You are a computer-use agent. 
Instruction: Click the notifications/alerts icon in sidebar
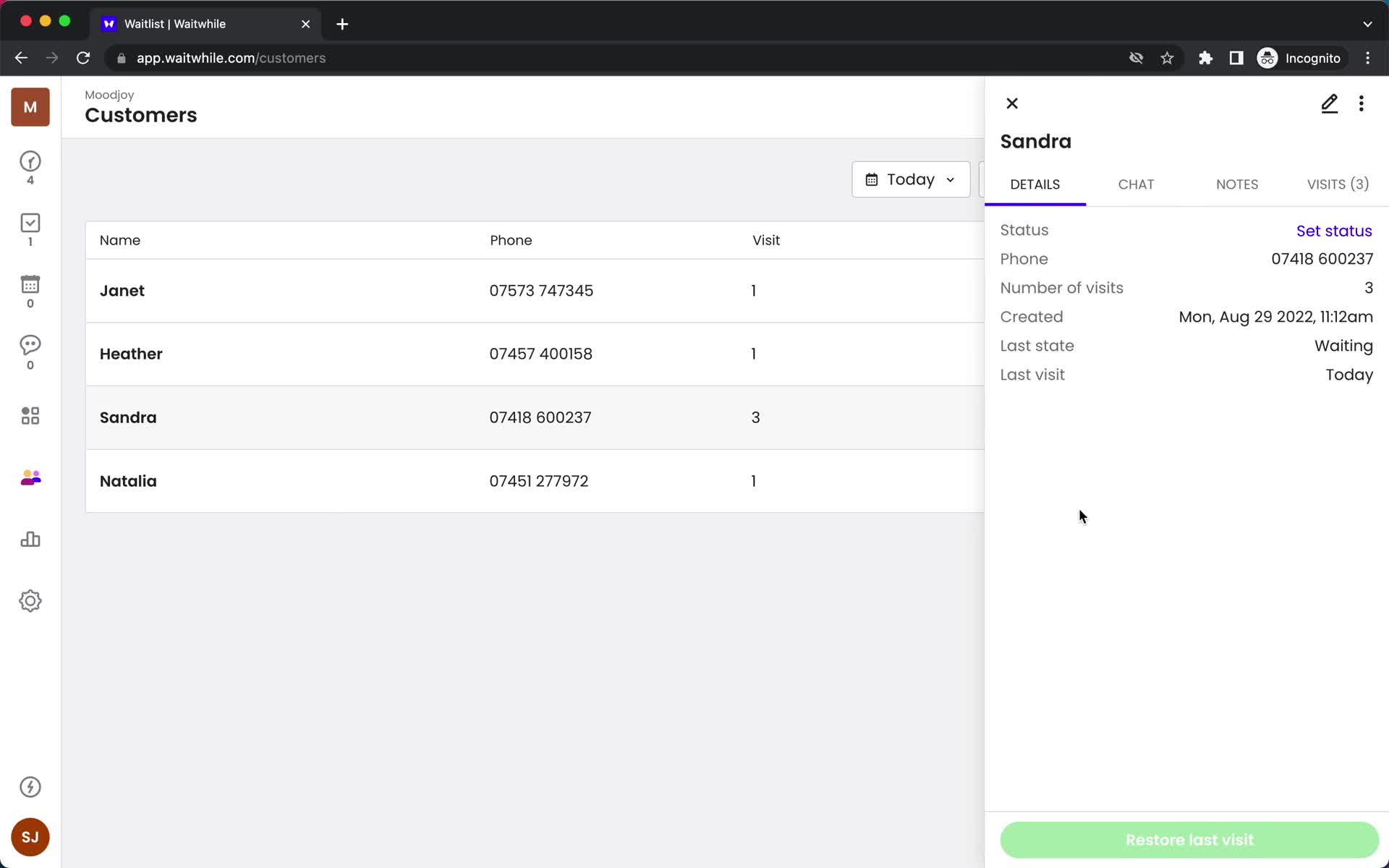tap(29, 786)
